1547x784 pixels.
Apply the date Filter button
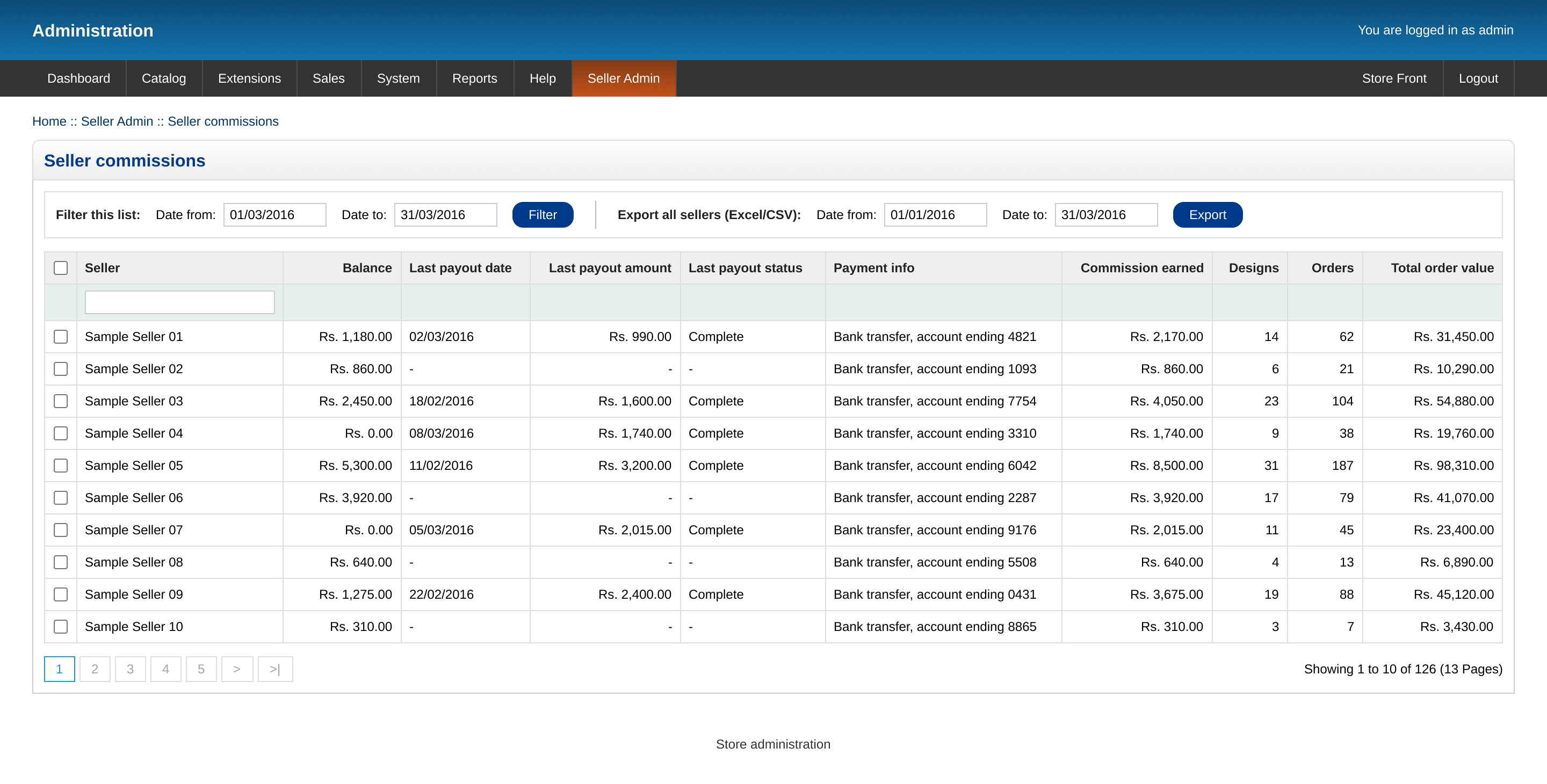pyautogui.click(x=543, y=215)
